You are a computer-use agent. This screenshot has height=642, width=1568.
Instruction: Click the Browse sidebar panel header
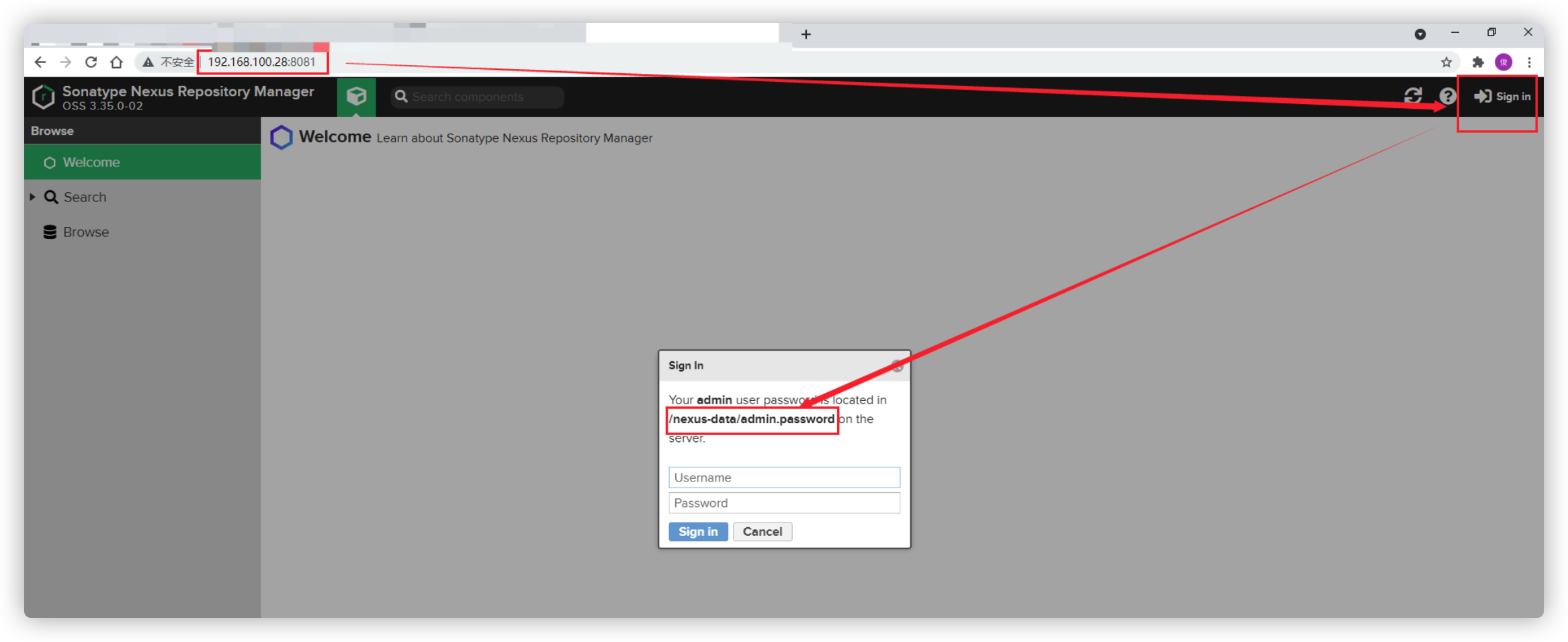142,131
